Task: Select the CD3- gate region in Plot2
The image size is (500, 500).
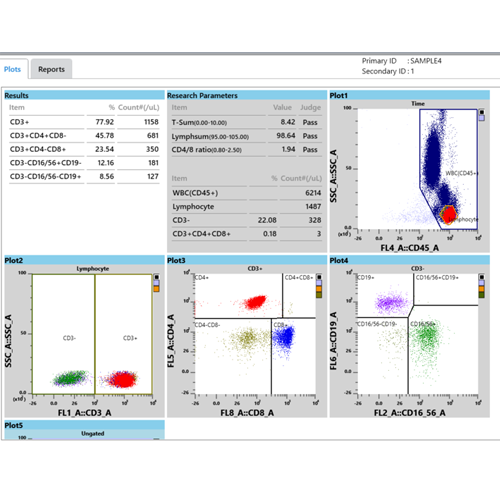Action: [x=63, y=334]
